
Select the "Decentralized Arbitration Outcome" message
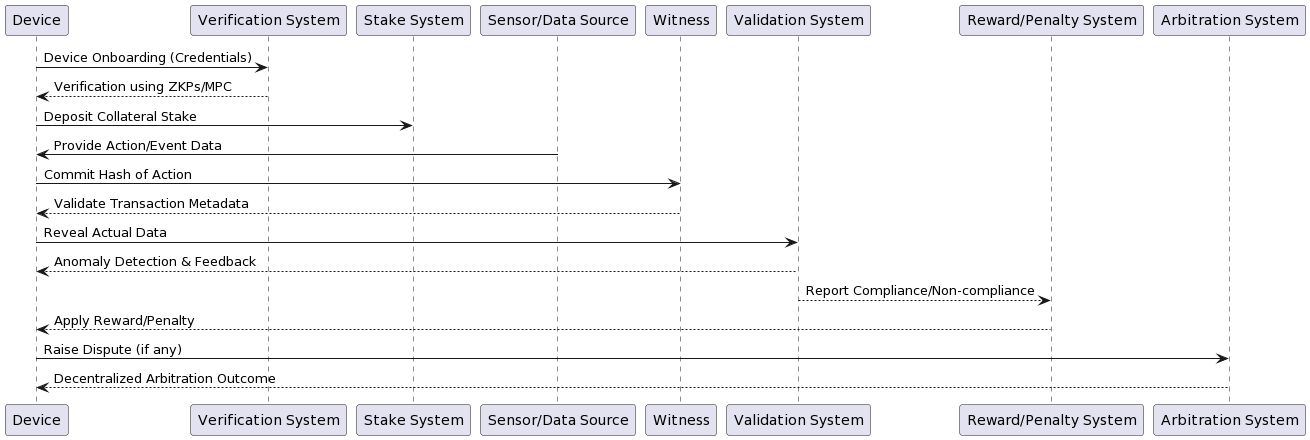(x=165, y=378)
